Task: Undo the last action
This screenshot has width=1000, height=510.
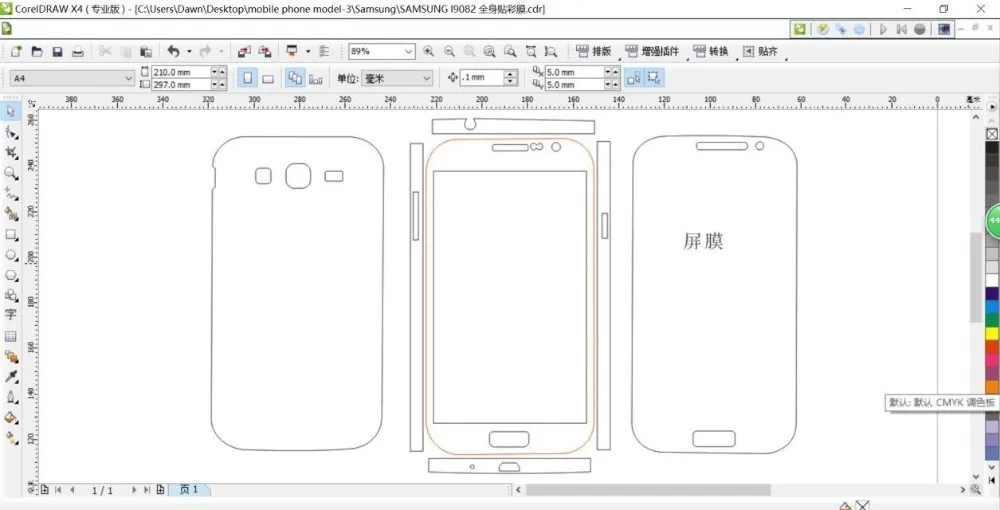Action: (x=173, y=51)
